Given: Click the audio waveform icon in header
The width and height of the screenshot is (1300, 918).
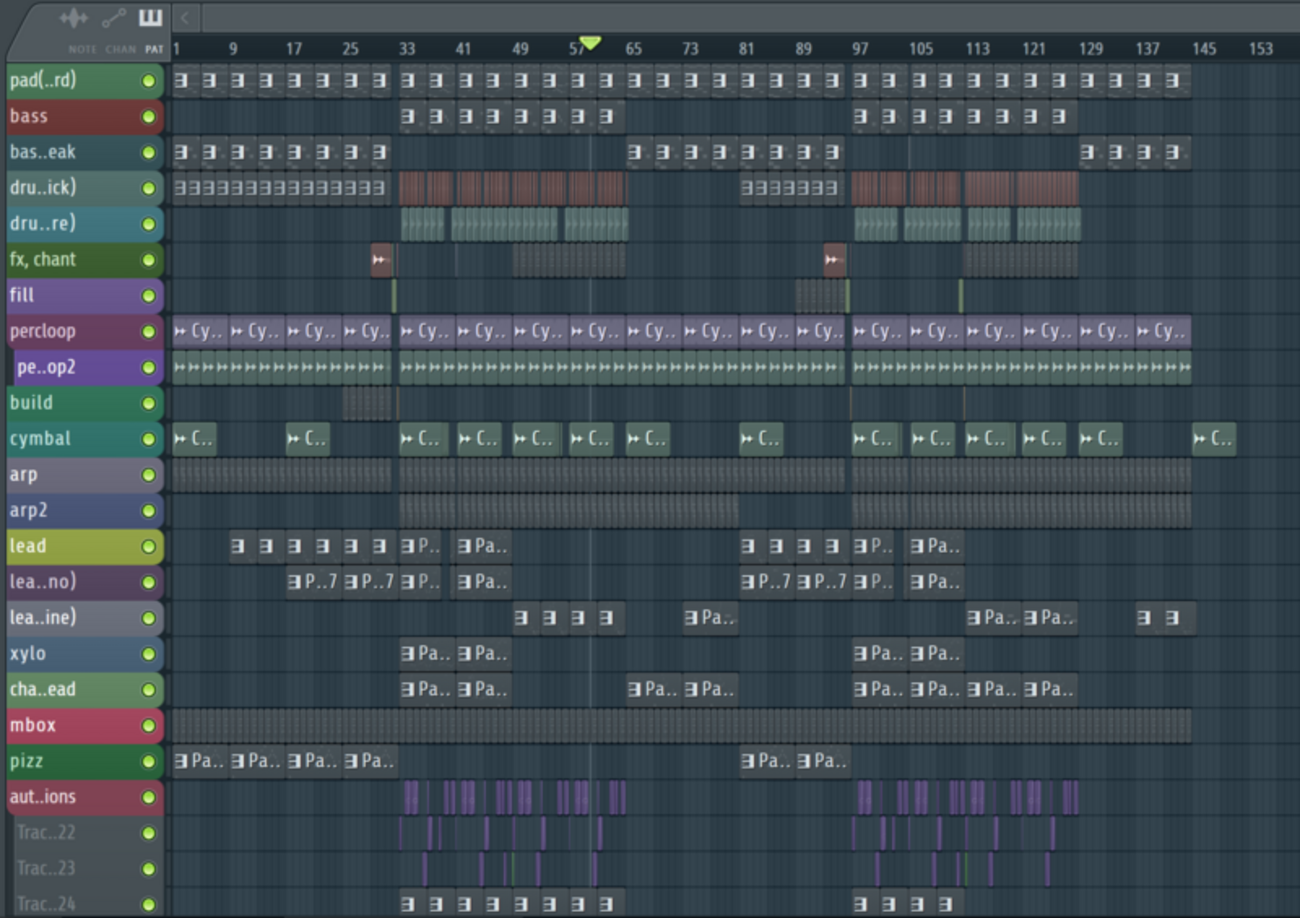Looking at the screenshot, I should [x=74, y=18].
